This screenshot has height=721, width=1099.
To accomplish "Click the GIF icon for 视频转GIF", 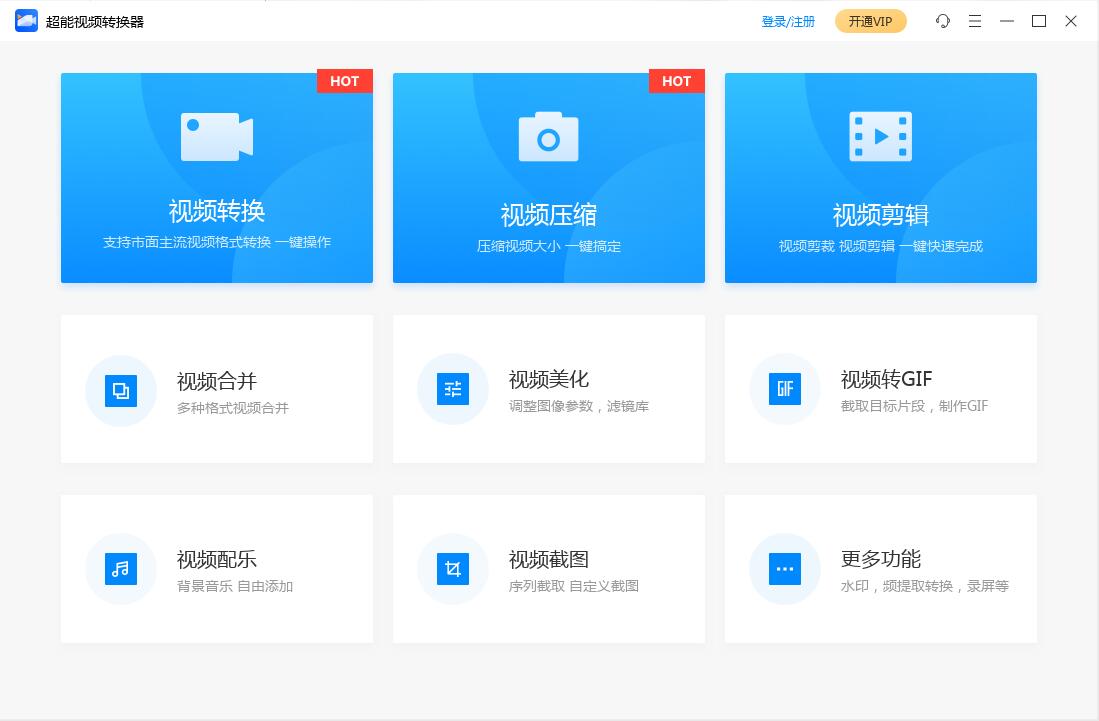I will coord(784,389).
